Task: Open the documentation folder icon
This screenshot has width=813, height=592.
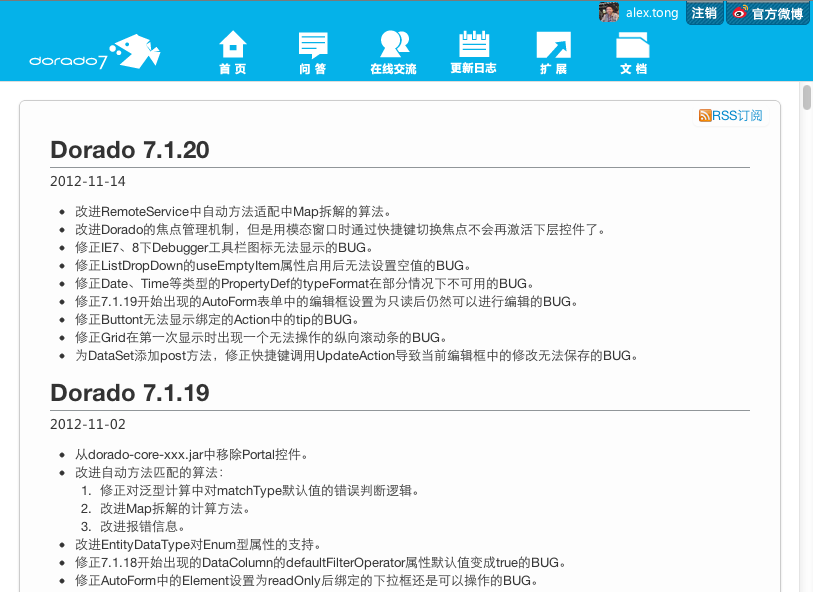Action: pyautogui.click(x=633, y=45)
